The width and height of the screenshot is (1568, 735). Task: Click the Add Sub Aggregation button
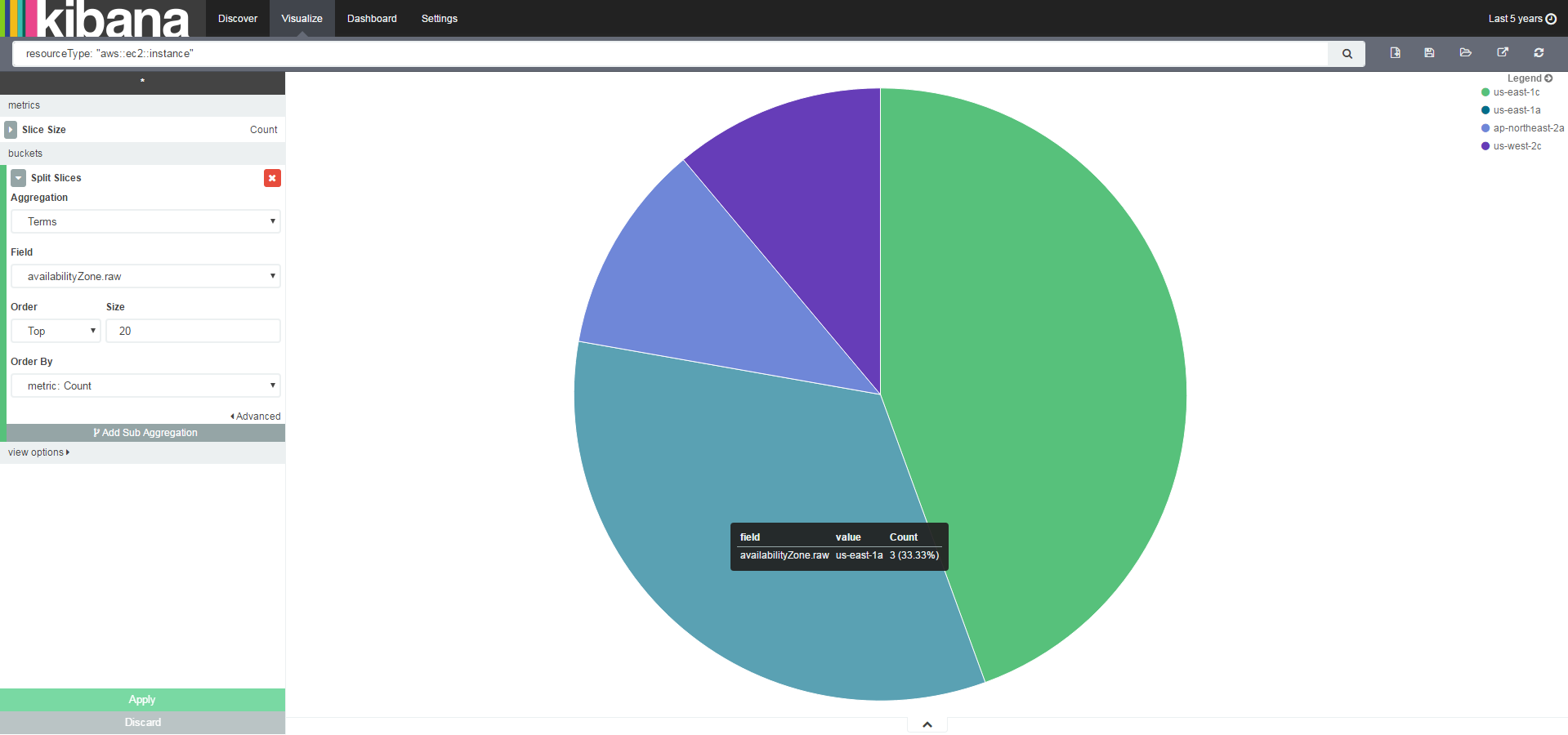coord(145,433)
